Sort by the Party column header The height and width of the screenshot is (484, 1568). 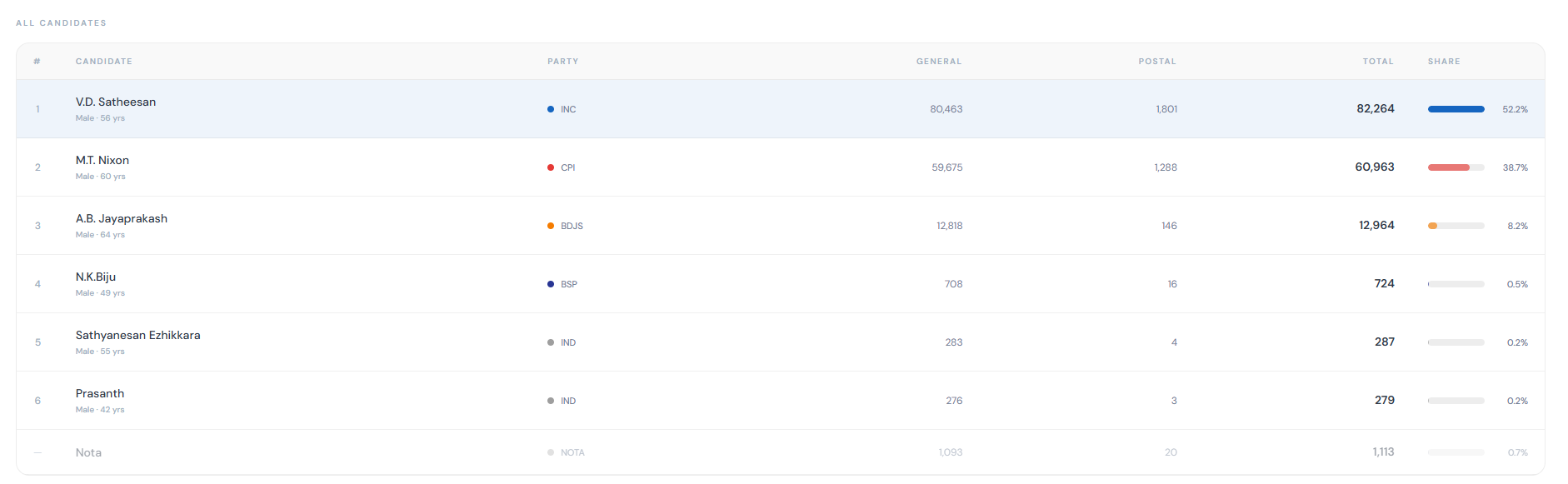click(x=562, y=62)
